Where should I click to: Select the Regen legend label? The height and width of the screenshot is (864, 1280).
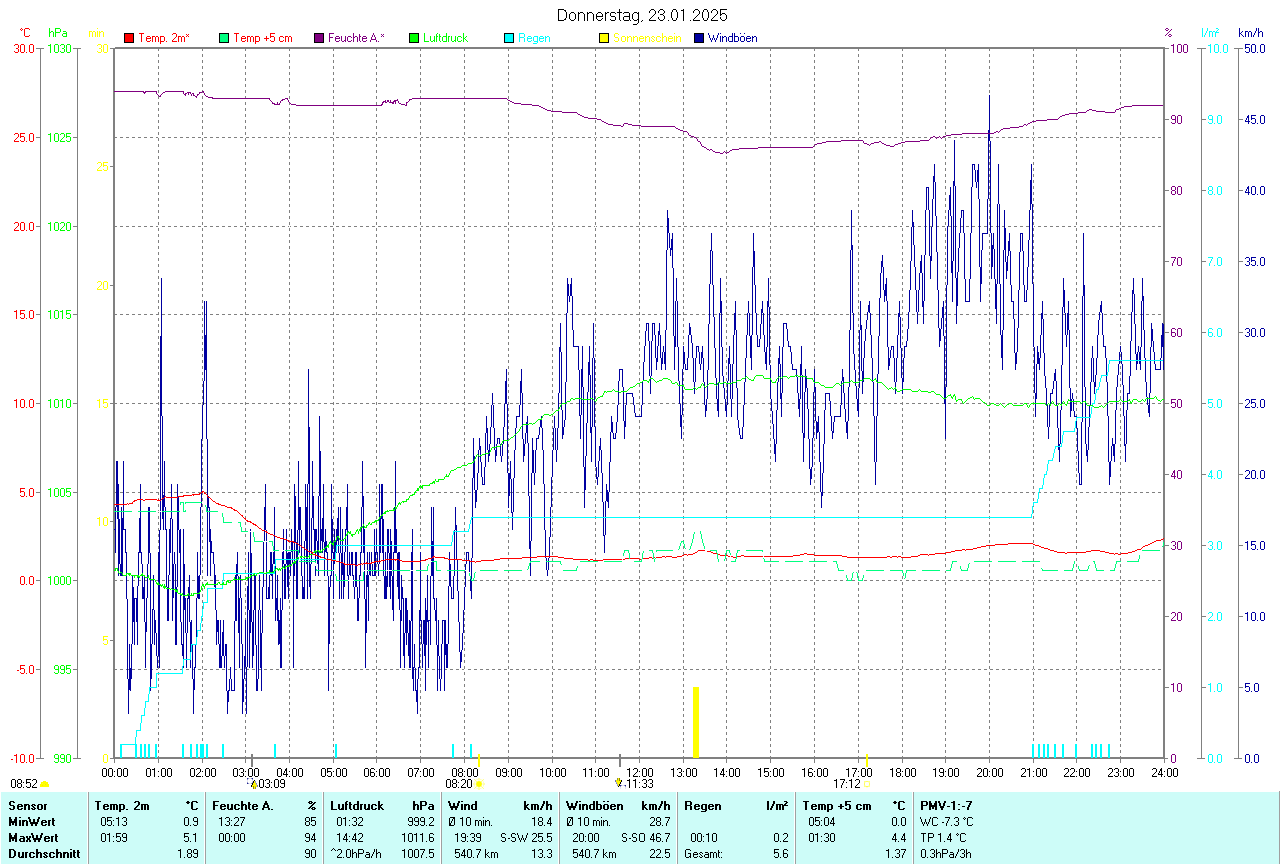click(534, 38)
